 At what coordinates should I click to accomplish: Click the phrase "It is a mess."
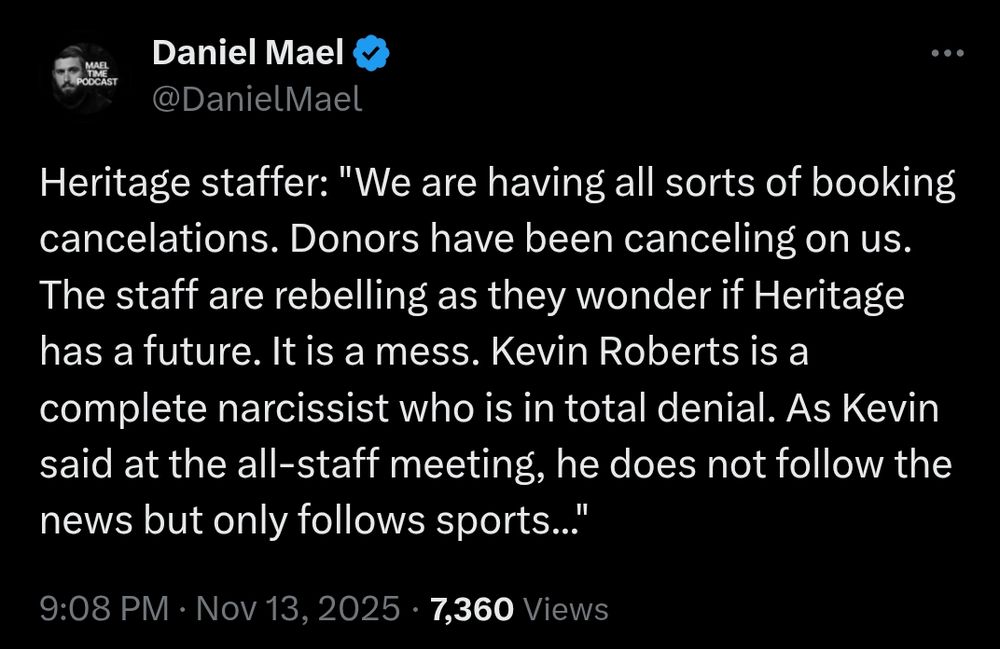pos(354,352)
